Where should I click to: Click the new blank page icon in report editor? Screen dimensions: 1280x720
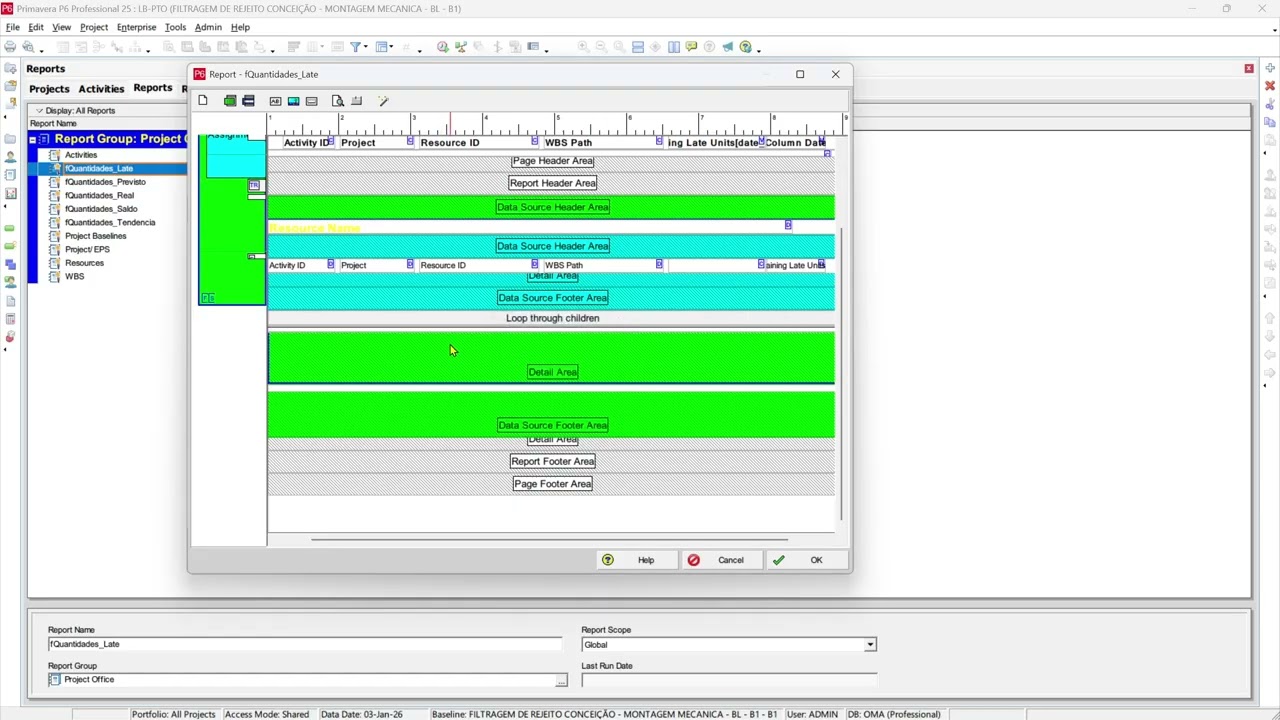tap(203, 101)
